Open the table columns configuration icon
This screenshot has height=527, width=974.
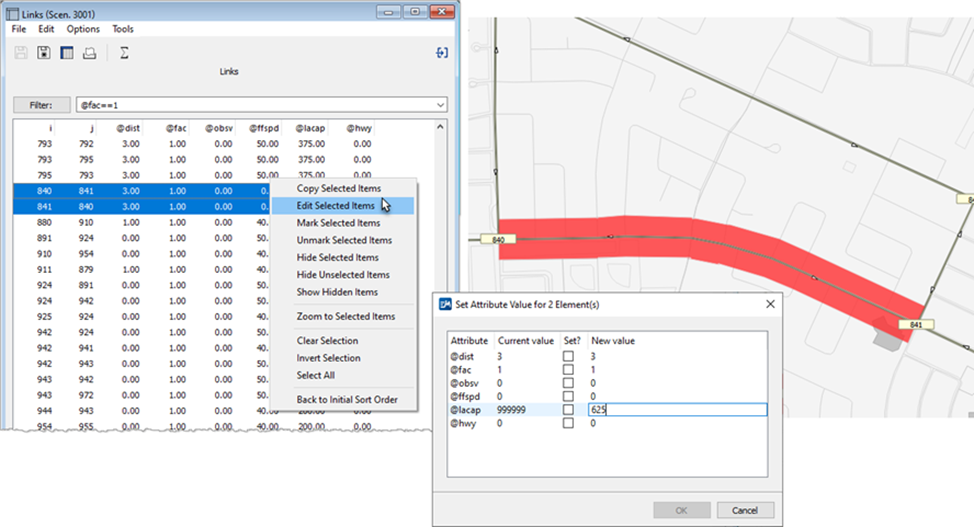pyautogui.click(x=66, y=53)
